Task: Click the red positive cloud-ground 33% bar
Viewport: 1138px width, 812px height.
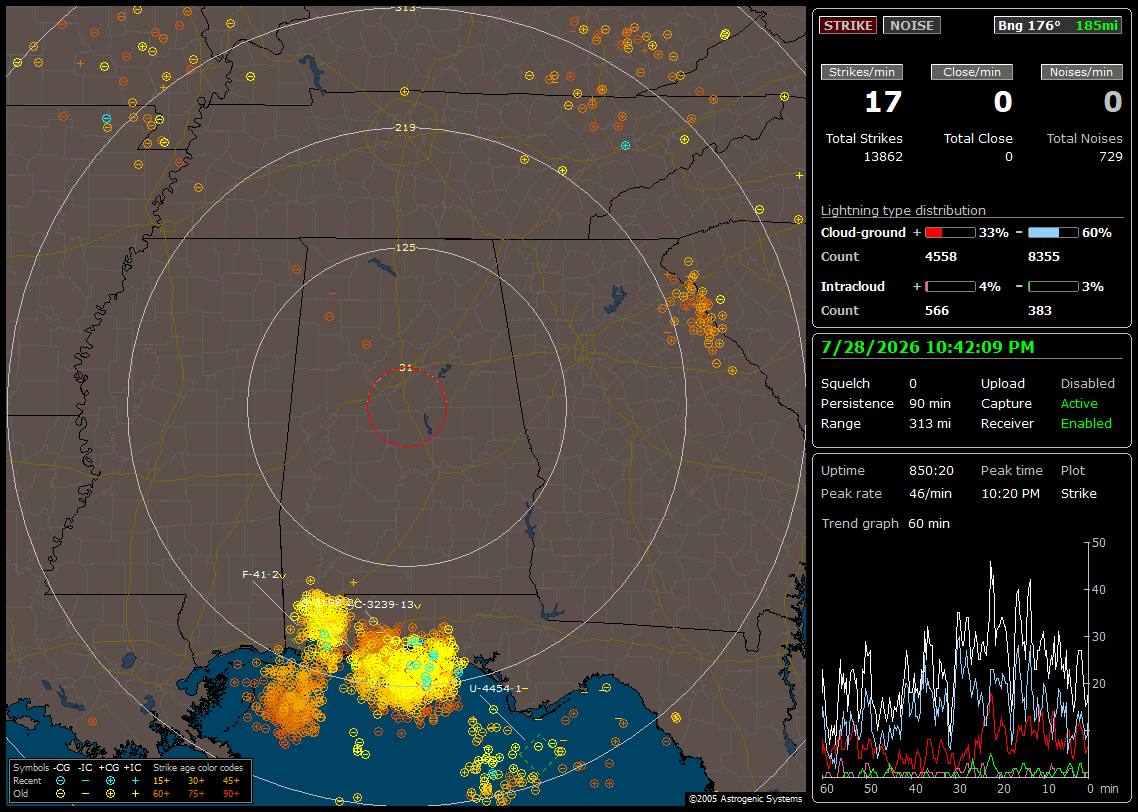Action: 949,233
